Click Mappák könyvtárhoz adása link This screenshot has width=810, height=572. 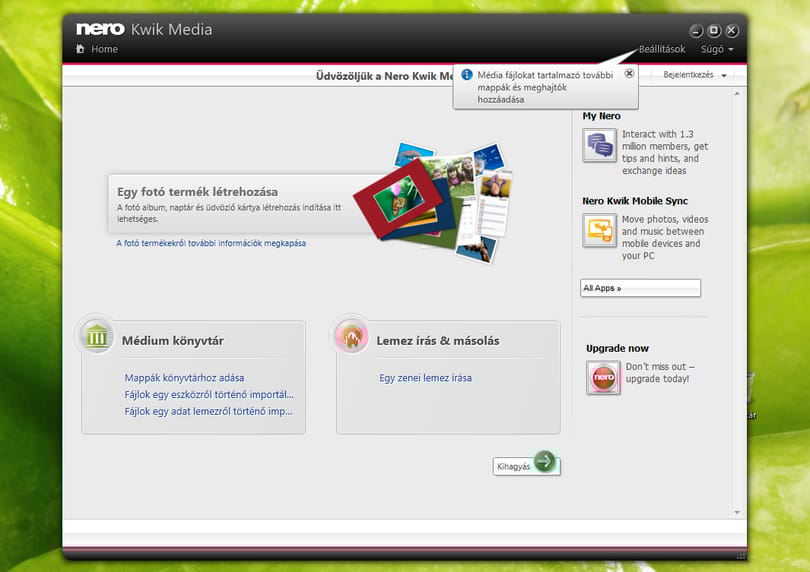coord(184,378)
